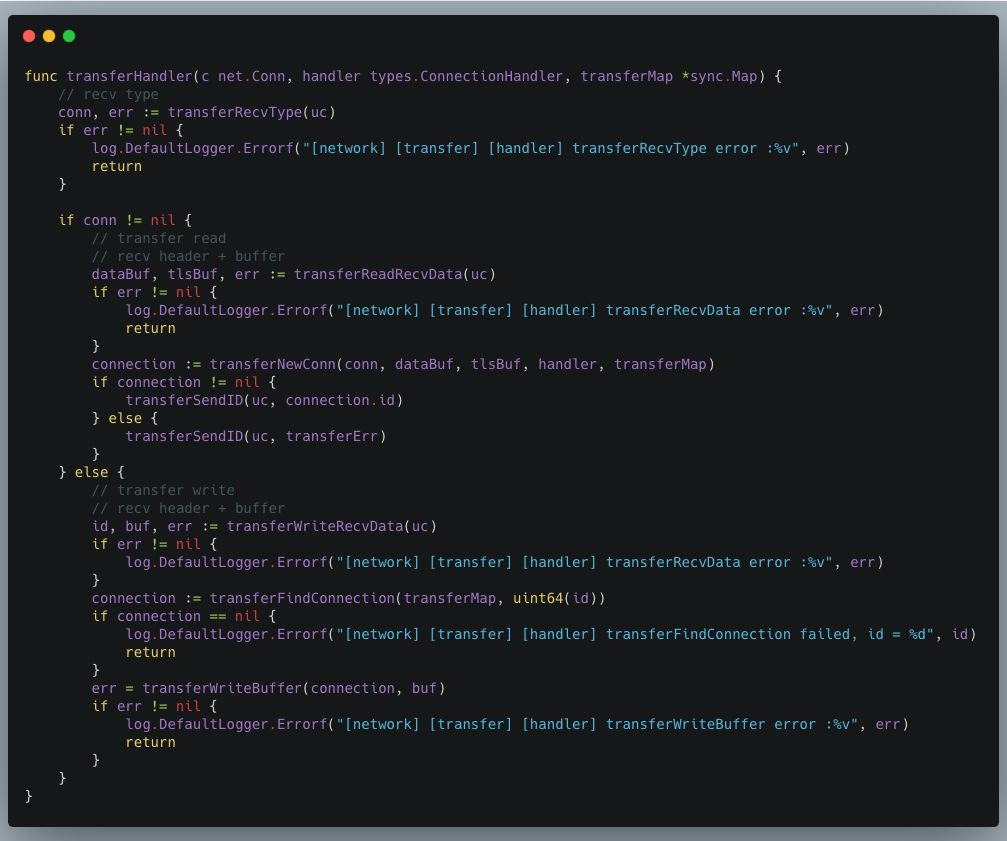
Task: Click the types.ConnectionHandler parameter type
Action: click(x=466, y=76)
